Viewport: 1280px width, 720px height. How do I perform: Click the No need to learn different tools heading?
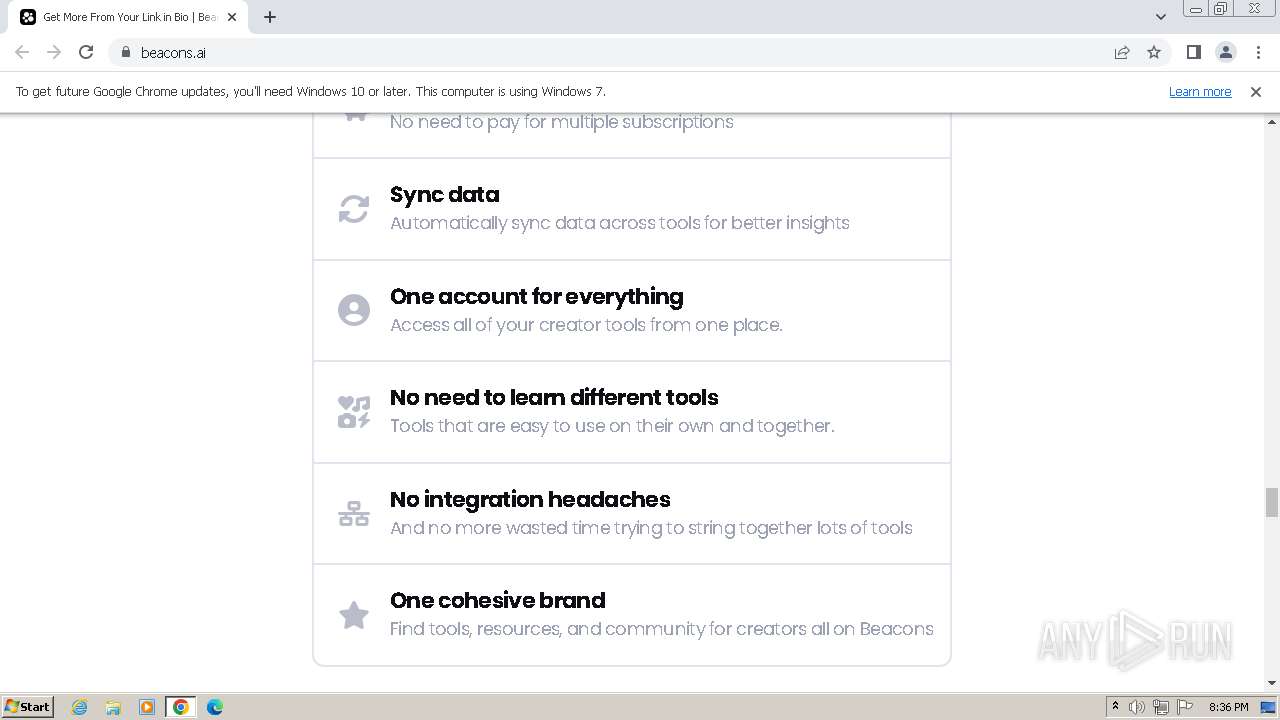tap(554, 397)
